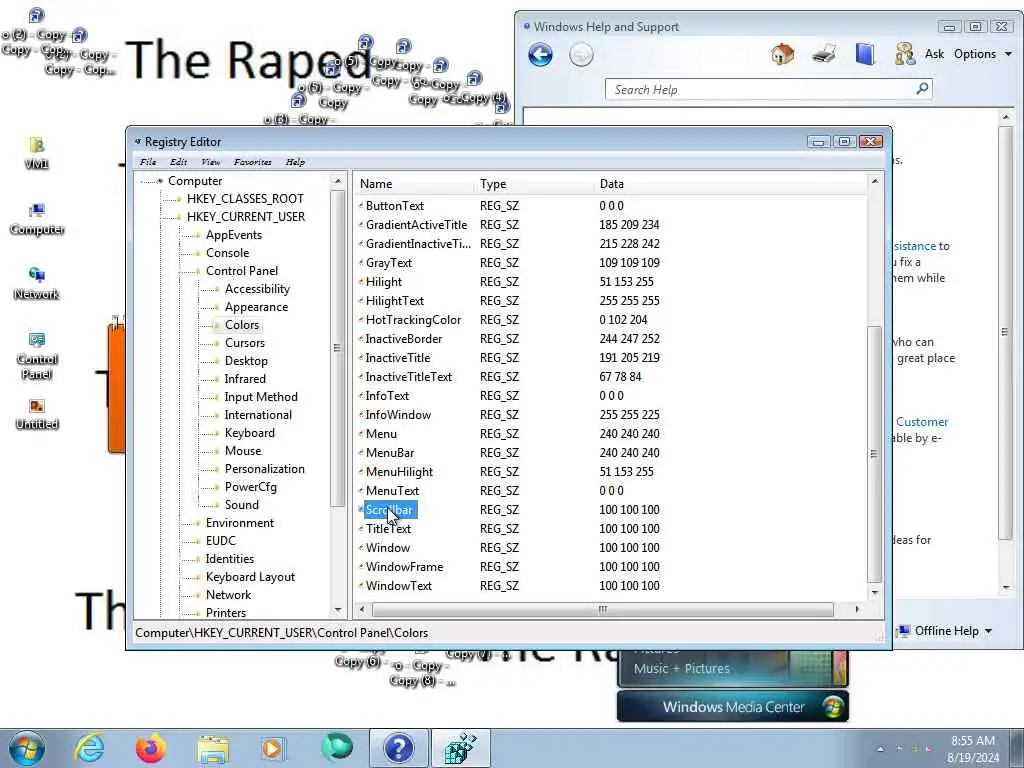Select the GradientActiveTitle value

point(416,225)
